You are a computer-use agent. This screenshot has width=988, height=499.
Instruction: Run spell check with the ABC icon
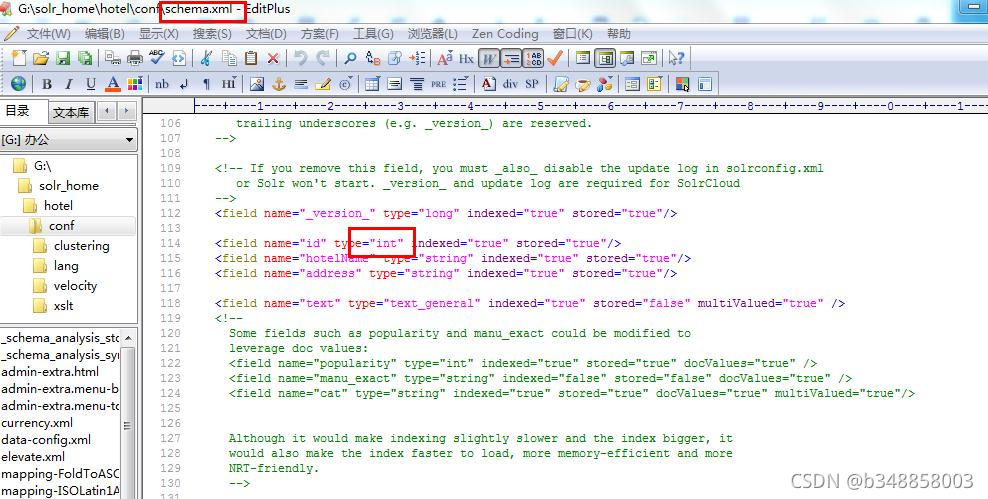156,58
